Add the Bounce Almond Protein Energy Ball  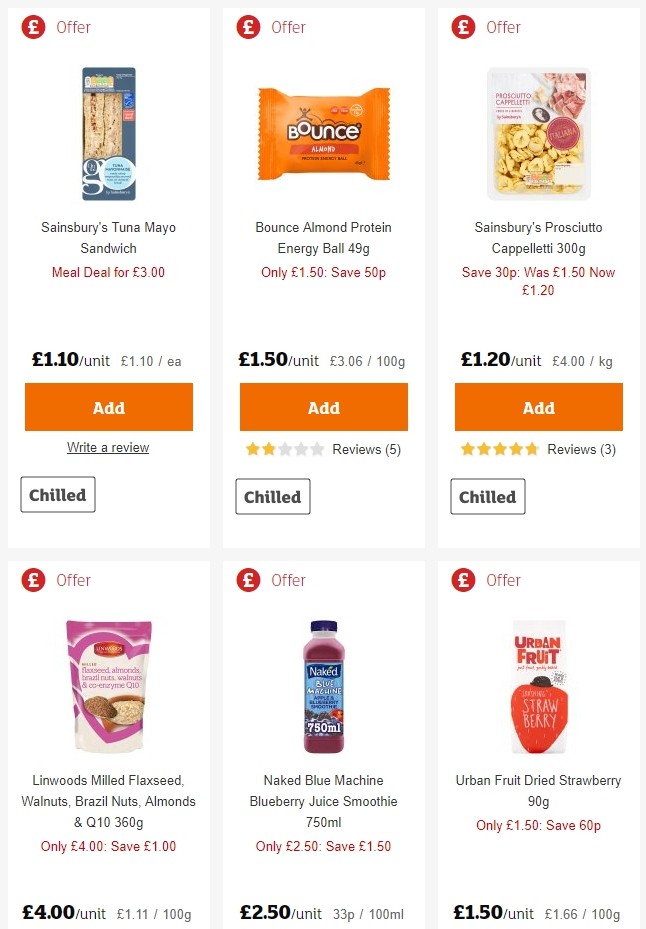(x=323, y=407)
